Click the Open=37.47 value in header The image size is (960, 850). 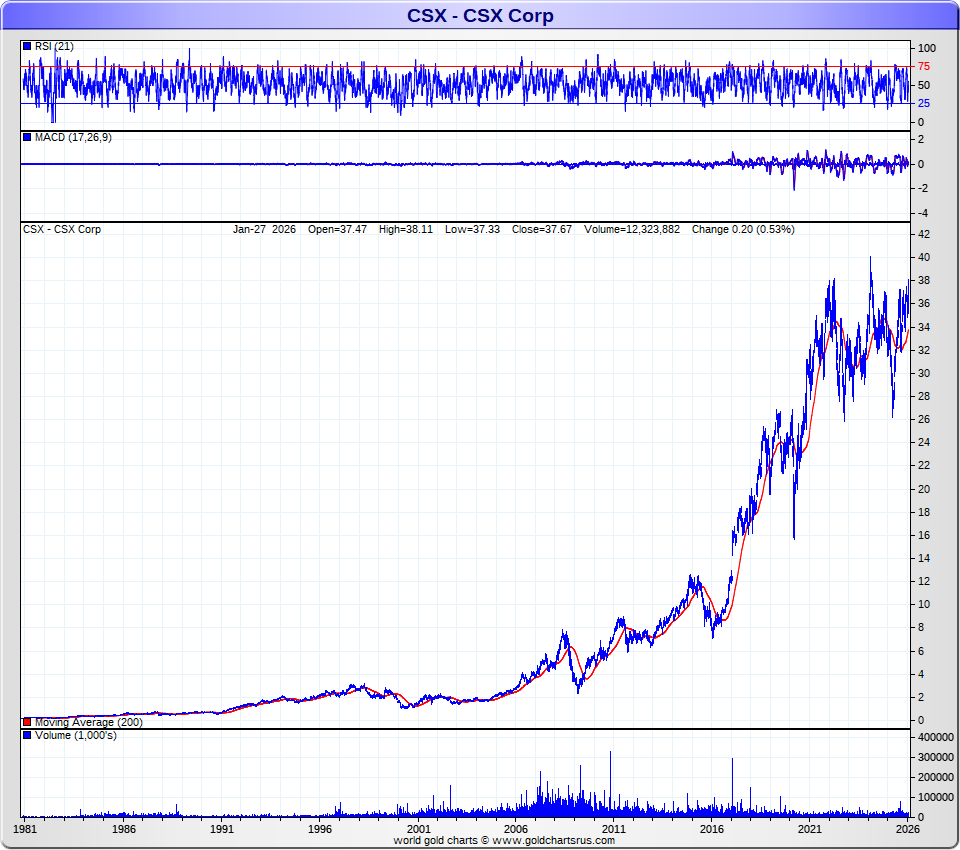click(340, 229)
